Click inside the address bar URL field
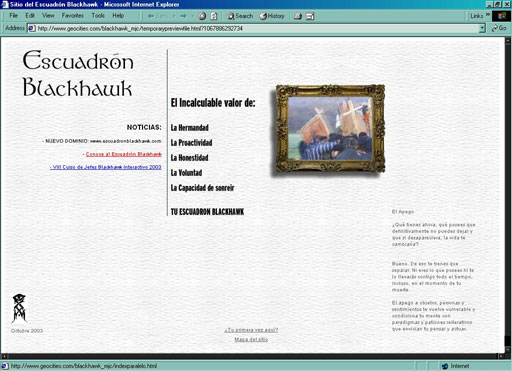 pos(253,28)
